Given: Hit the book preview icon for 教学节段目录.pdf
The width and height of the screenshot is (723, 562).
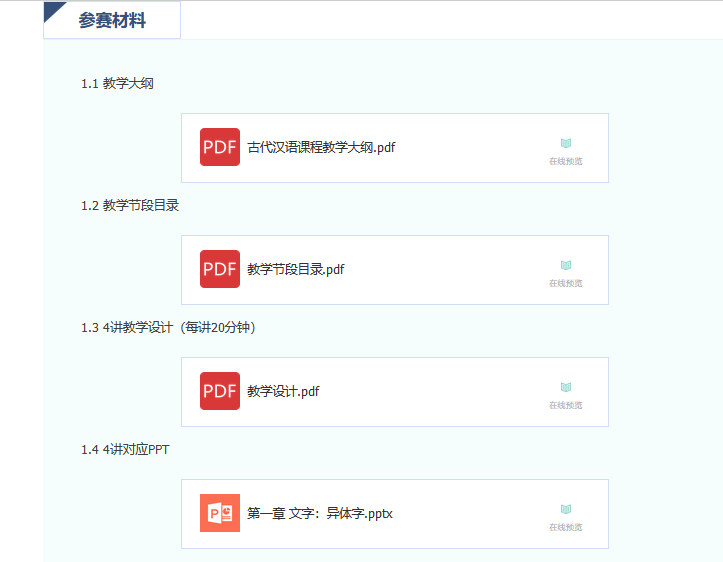Looking at the screenshot, I should 565,266.
